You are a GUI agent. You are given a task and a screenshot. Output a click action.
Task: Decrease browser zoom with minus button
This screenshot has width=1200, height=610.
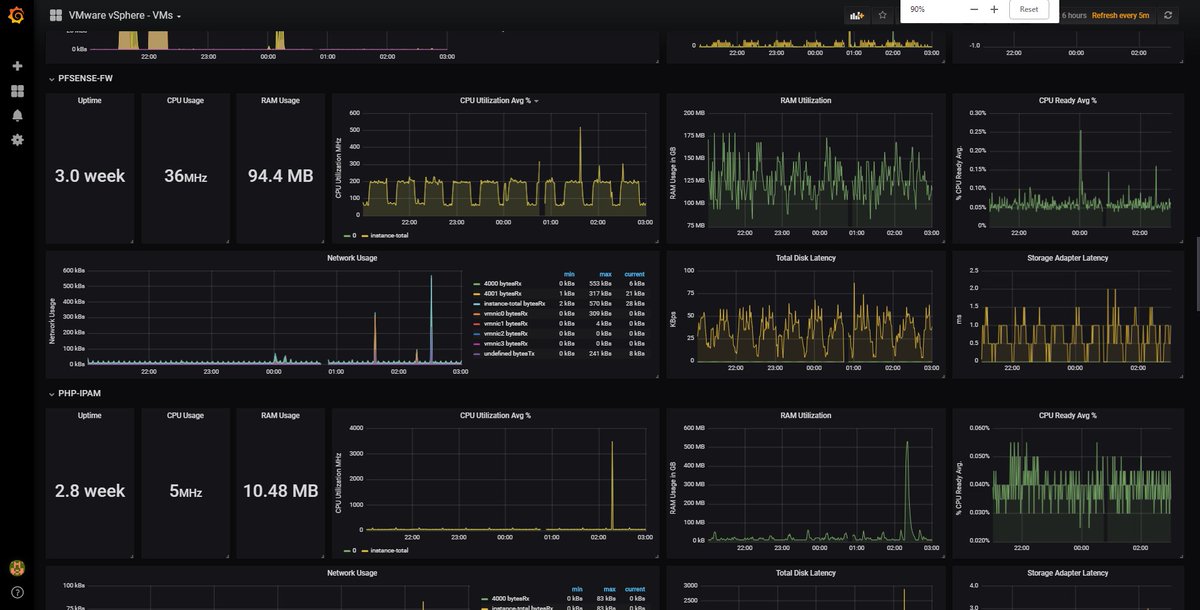click(x=974, y=9)
